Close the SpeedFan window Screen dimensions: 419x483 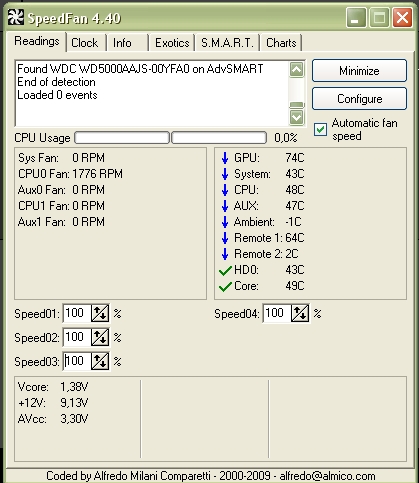tap(403, 17)
